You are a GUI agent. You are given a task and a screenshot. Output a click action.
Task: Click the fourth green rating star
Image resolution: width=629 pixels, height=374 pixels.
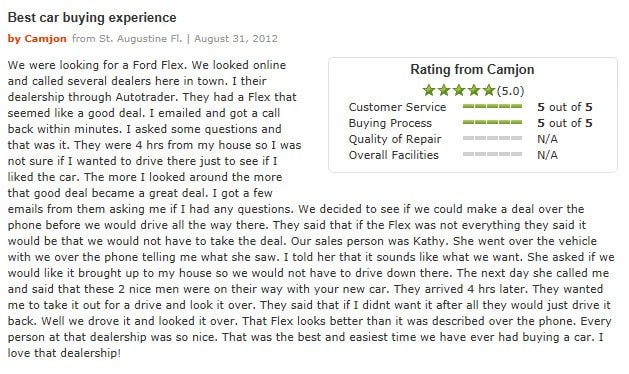coord(474,90)
